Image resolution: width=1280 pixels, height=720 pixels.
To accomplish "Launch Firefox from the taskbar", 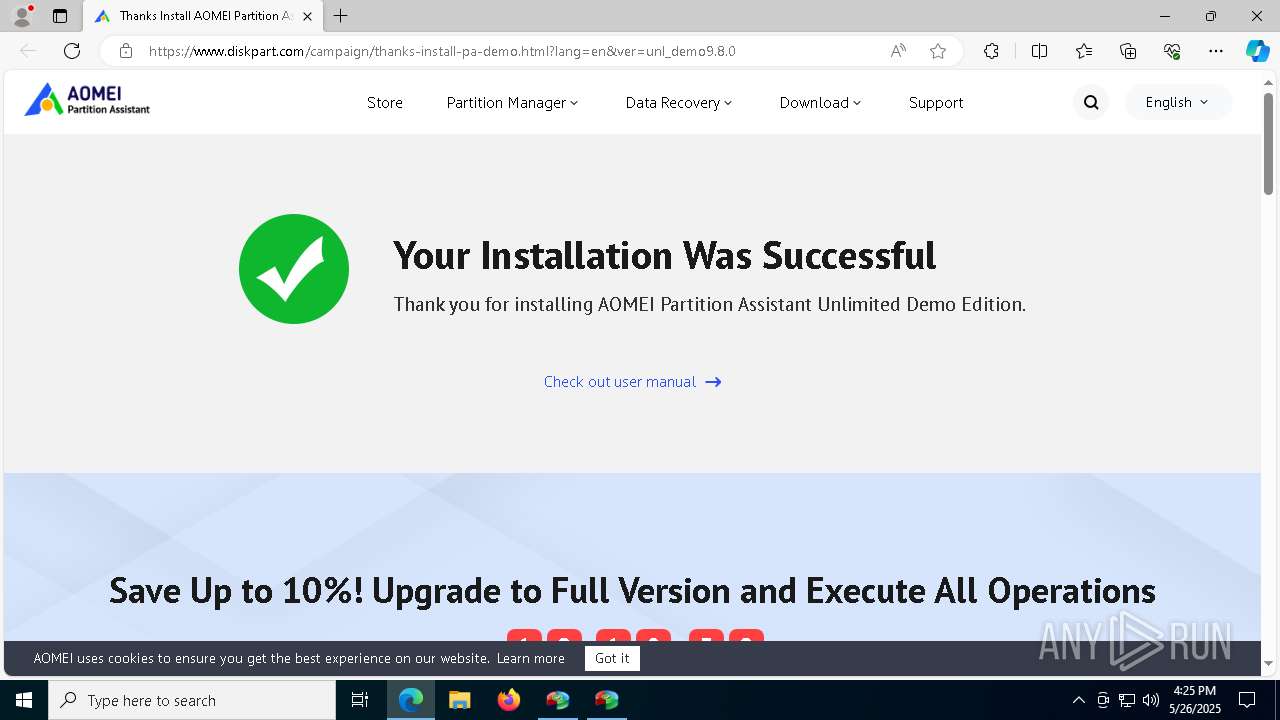I will tap(509, 700).
